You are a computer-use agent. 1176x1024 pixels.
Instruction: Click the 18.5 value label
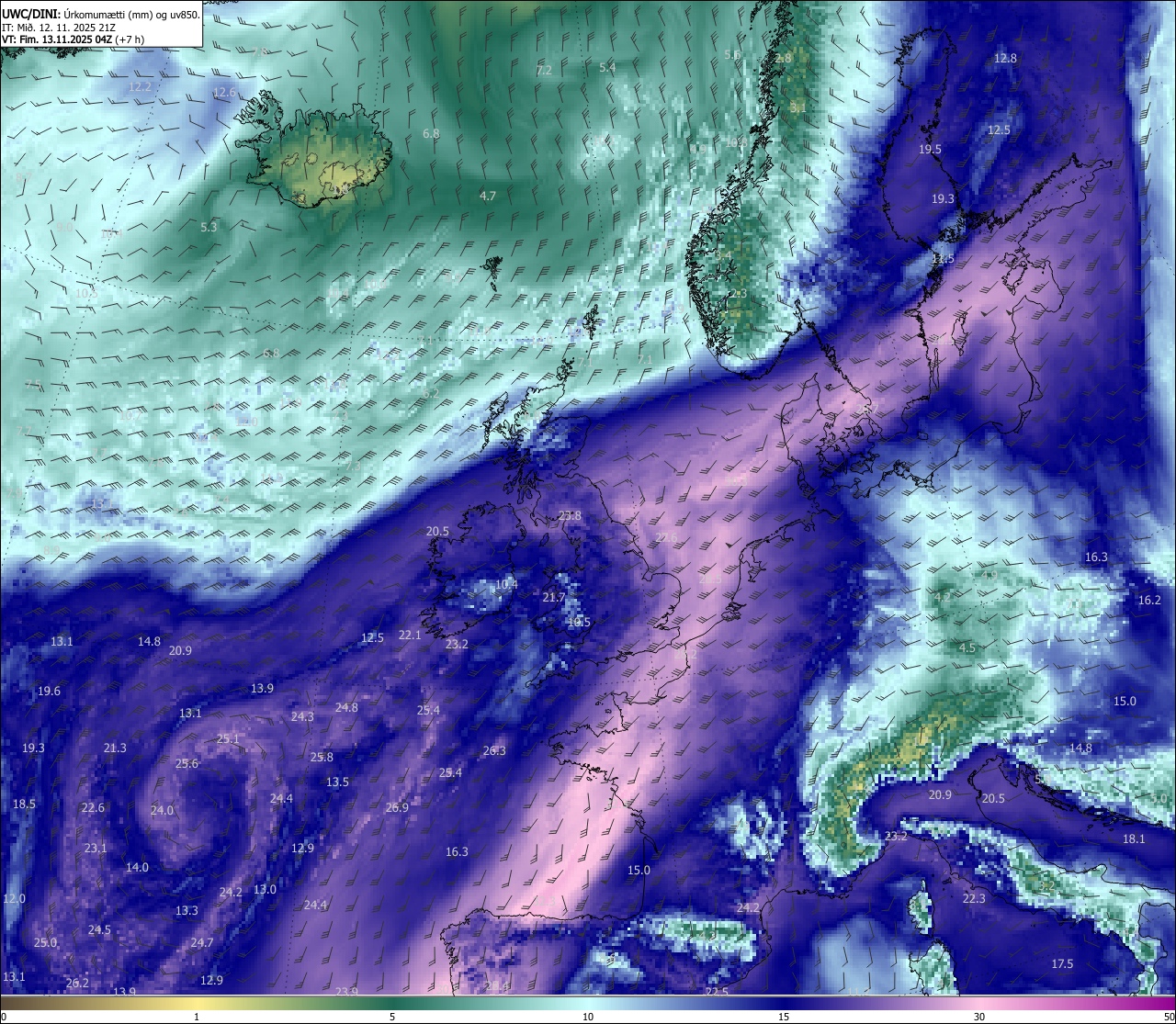pos(23,805)
